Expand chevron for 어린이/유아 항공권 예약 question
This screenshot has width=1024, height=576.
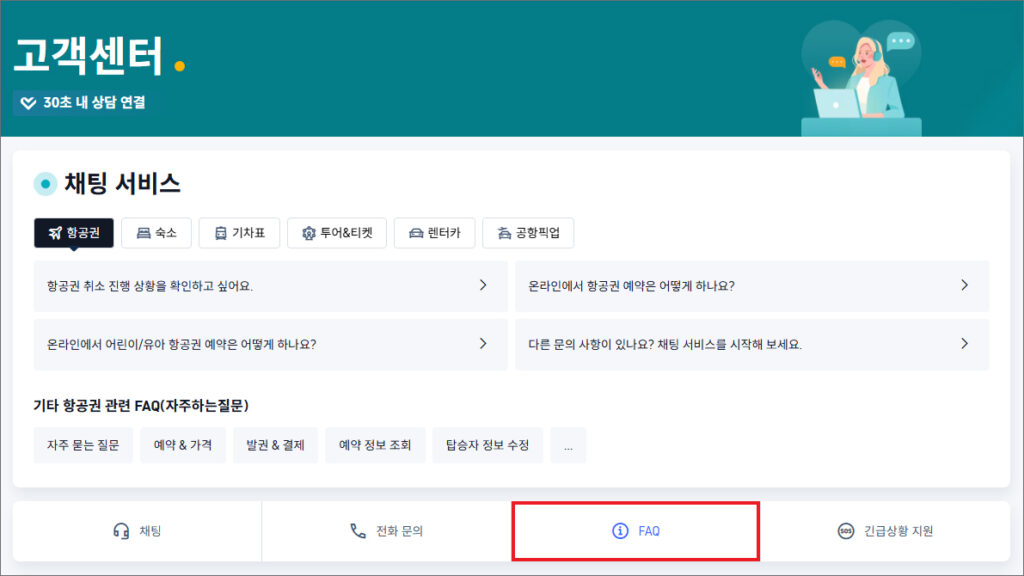pos(483,344)
